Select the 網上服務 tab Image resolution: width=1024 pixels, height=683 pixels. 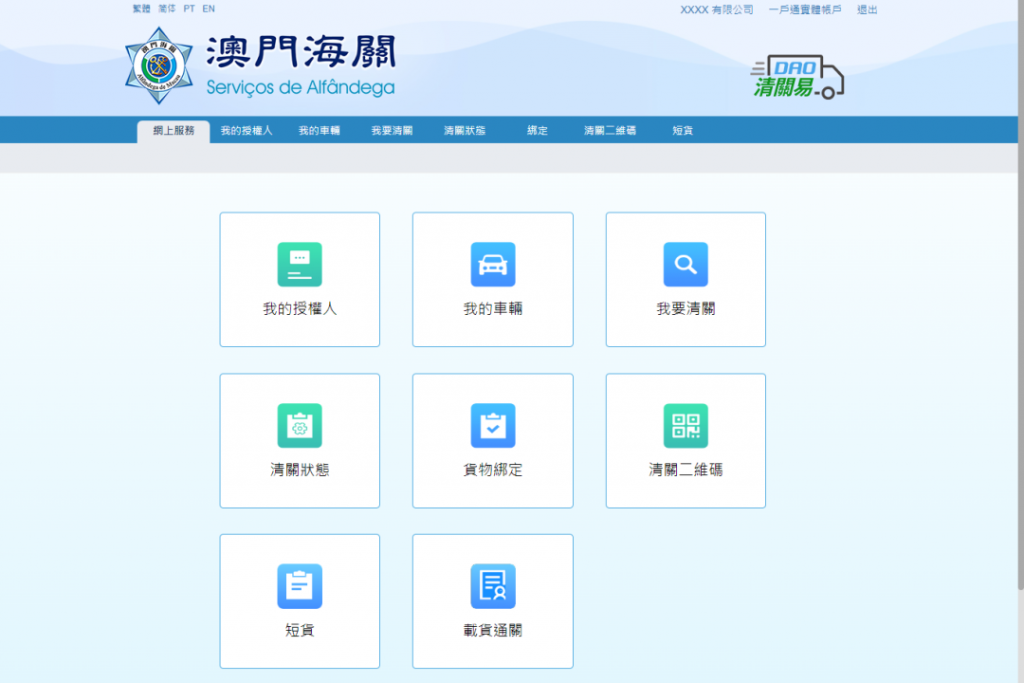click(173, 131)
